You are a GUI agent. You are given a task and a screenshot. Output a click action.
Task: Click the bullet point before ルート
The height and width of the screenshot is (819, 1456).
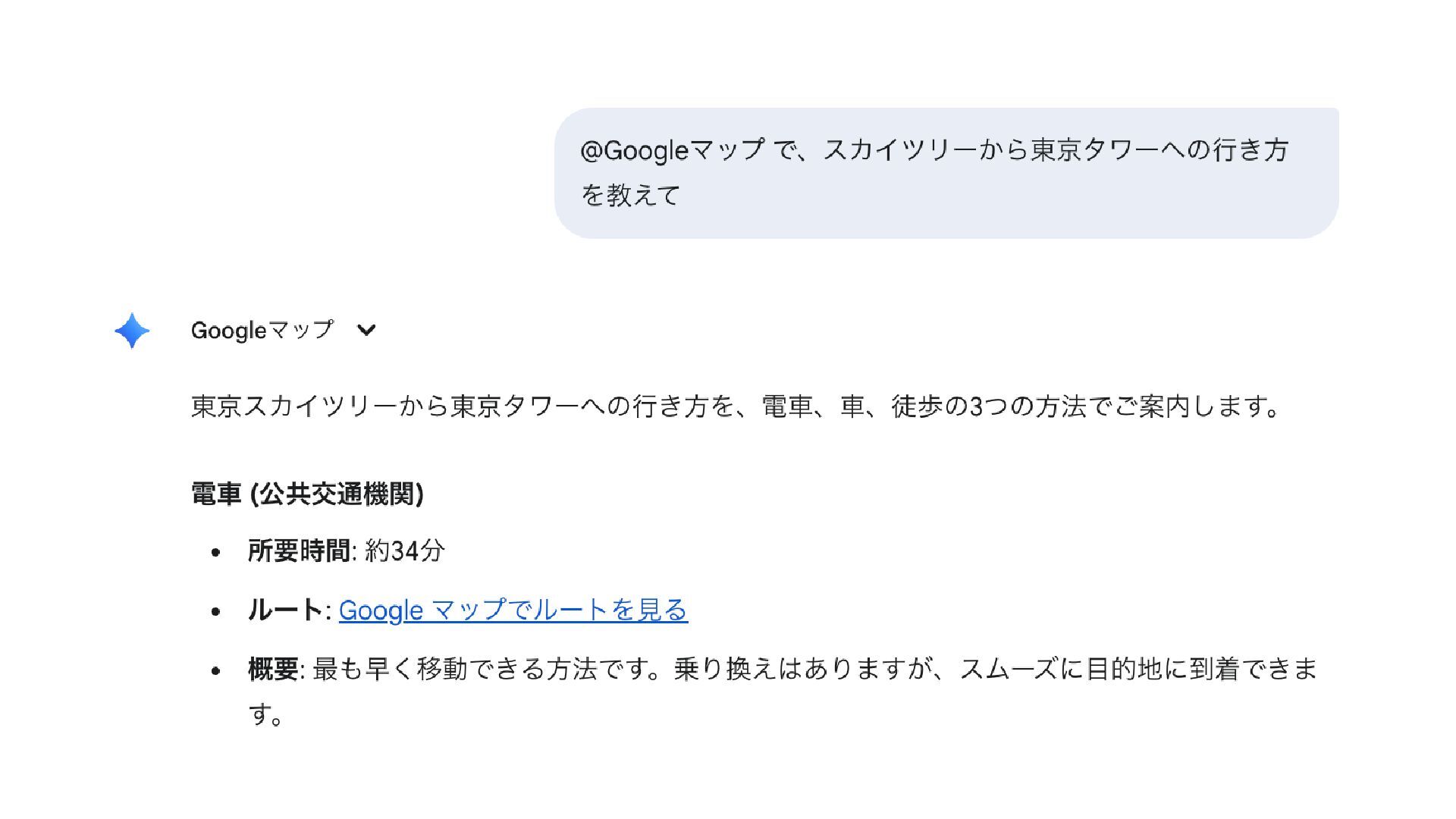tap(216, 611)
